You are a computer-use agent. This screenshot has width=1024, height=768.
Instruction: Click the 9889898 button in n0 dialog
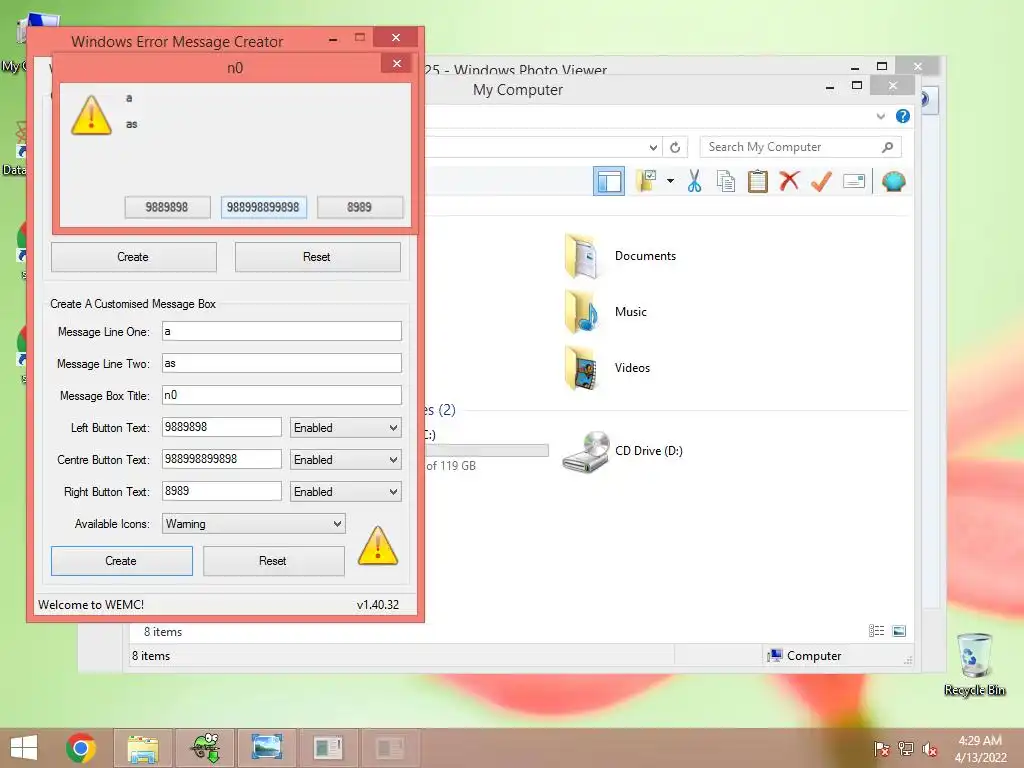167,207
